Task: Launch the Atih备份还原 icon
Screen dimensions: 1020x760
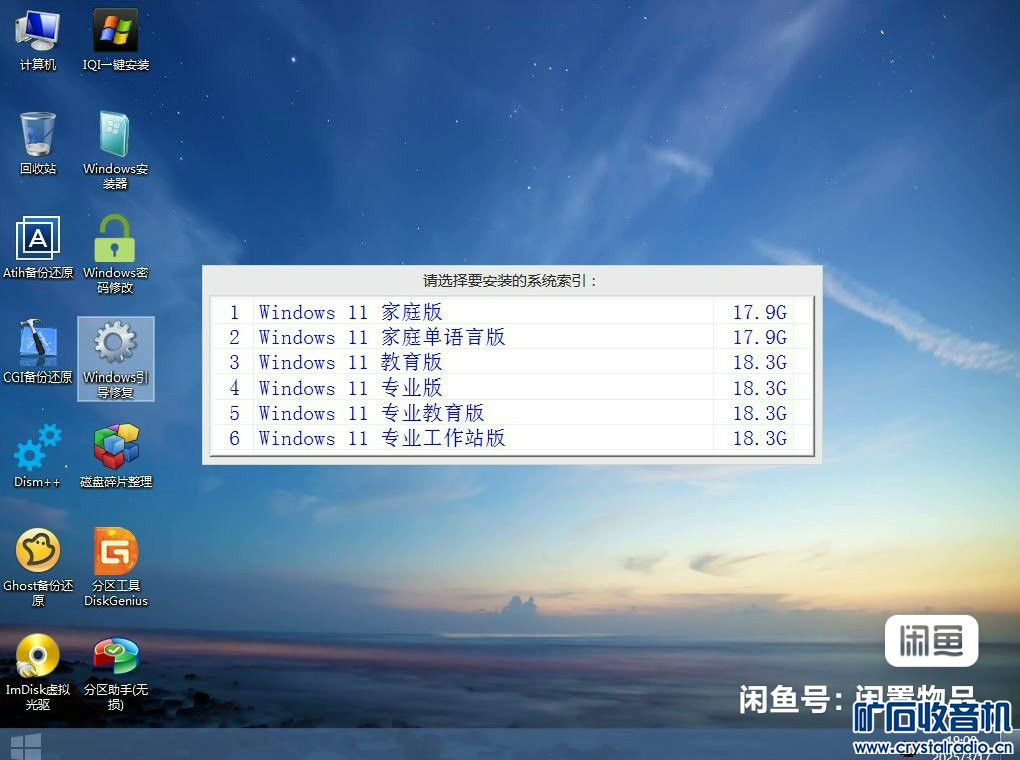Action: click(38, 248)
